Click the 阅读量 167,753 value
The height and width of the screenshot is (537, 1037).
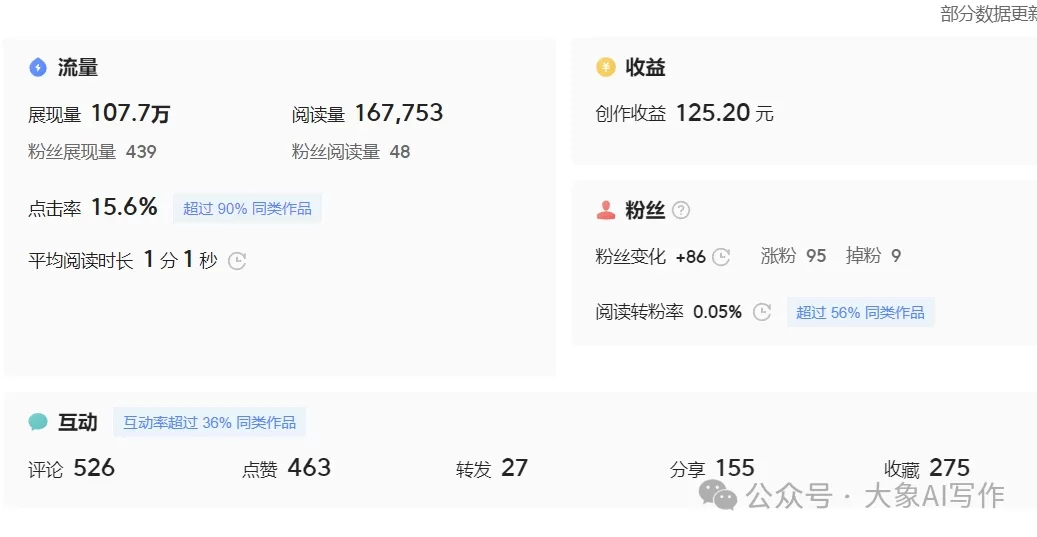tap(398, 114)
